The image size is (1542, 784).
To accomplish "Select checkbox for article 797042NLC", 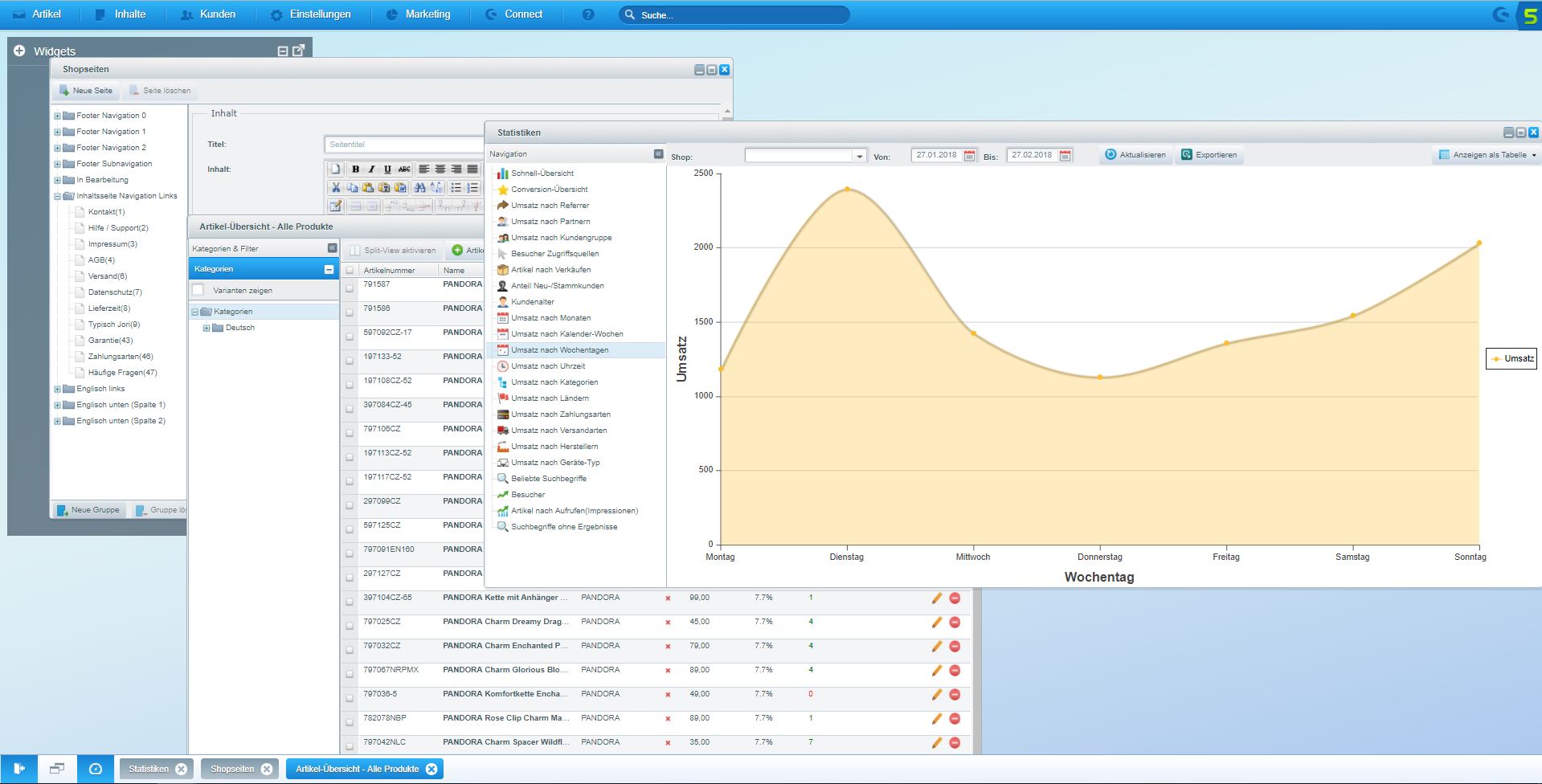I will [x=350, y=746].
